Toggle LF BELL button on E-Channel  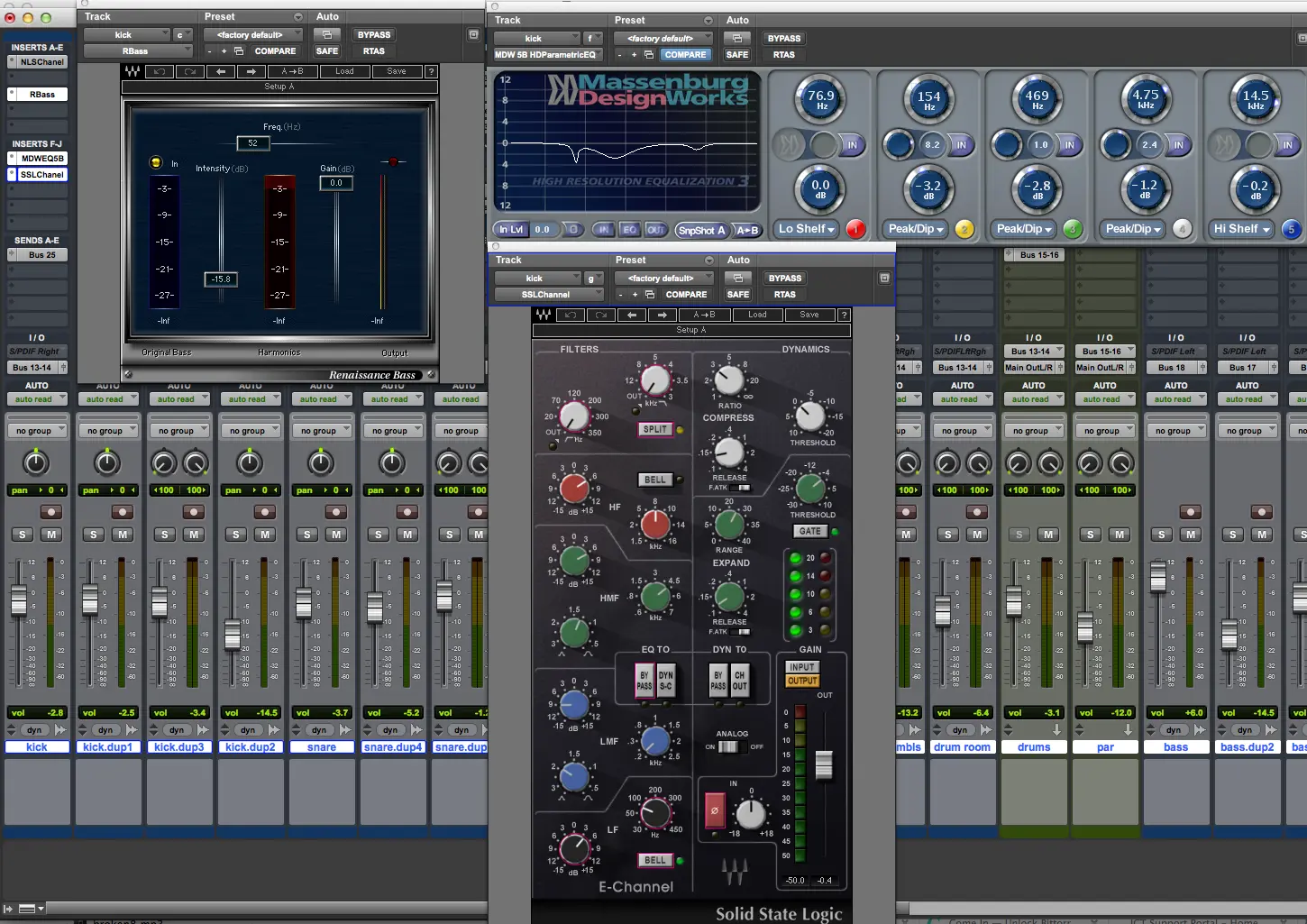coord(655,860)
